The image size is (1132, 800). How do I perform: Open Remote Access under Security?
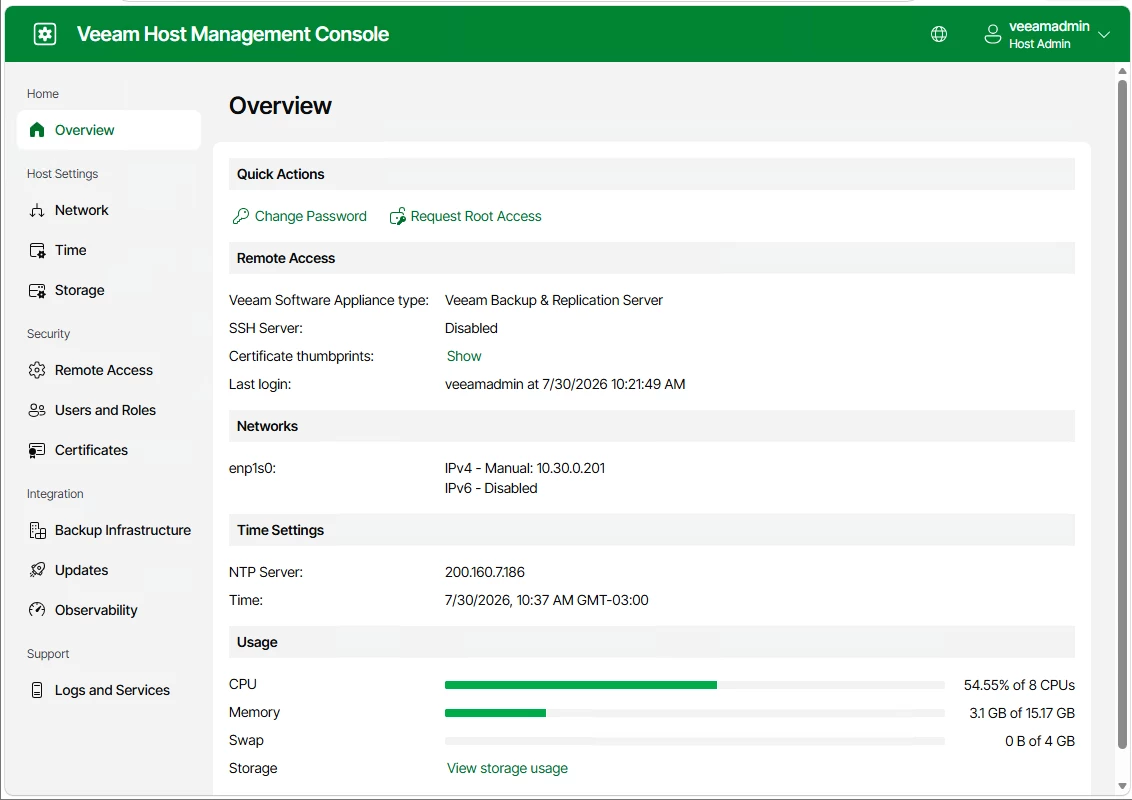pos(104,370)
